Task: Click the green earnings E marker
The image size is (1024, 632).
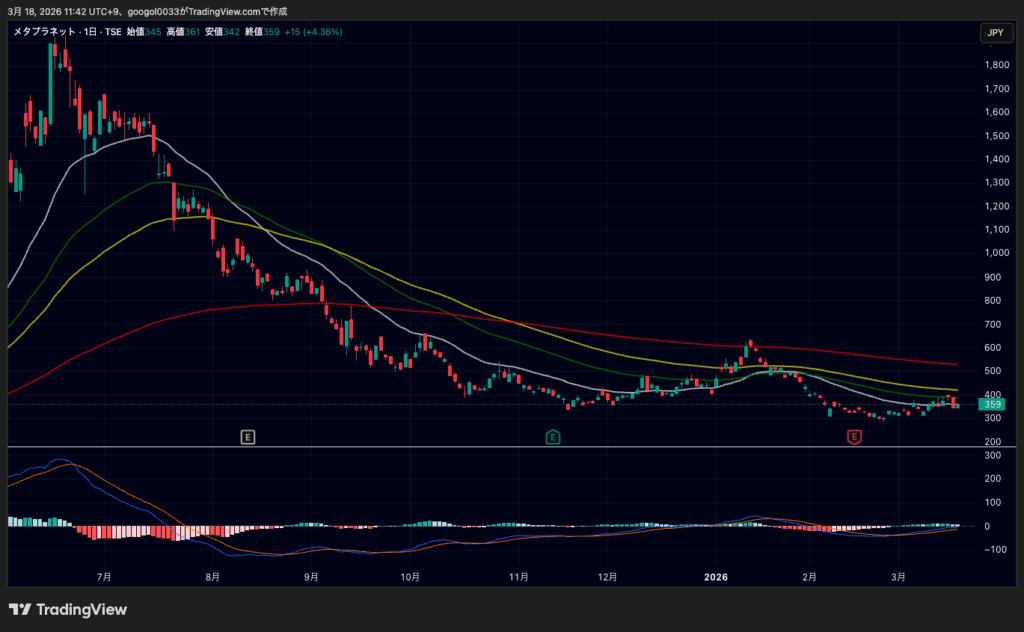Action: click(x=552, y=436)
